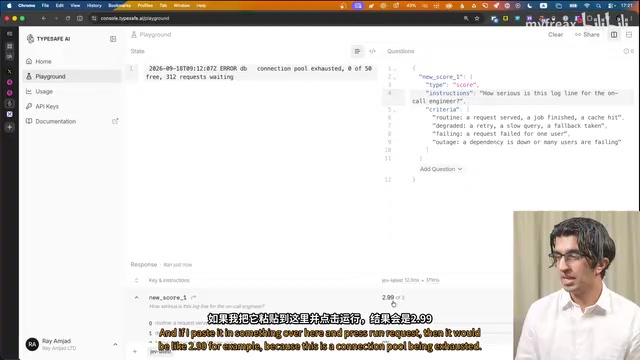
Task: Click the Playground breadcrumb title
Action: (155, 35)
